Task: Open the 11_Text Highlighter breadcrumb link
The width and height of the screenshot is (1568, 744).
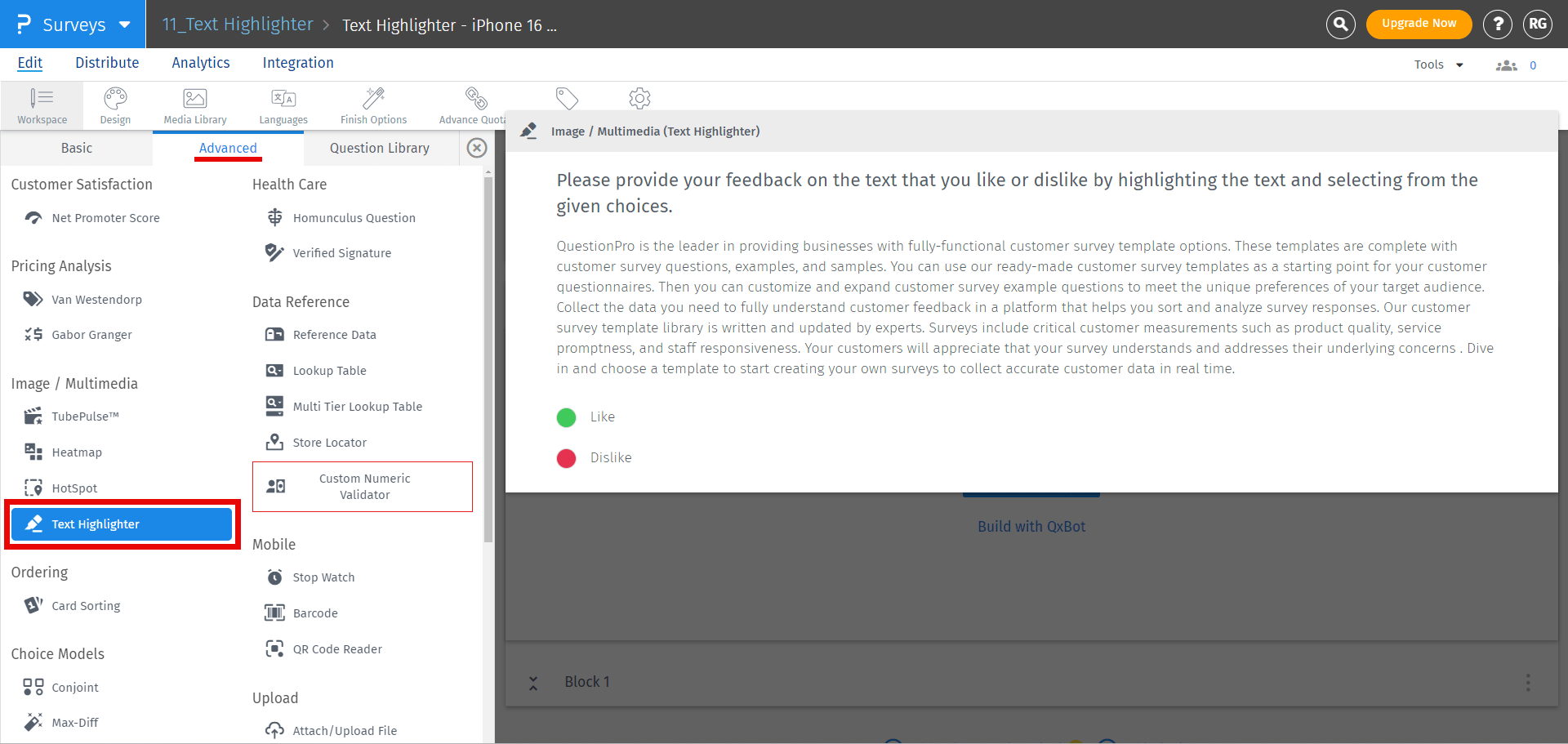Action: coord(238,25)
